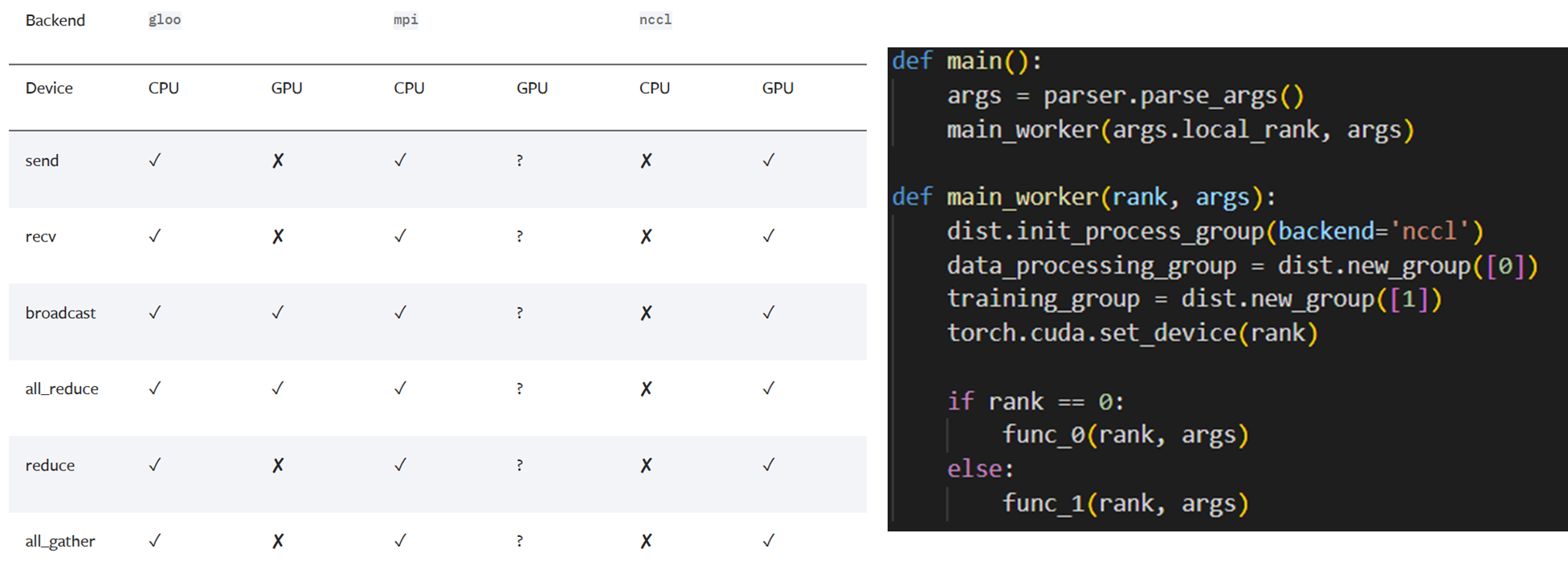Click all_gather row's gloo GPU cross
Image resolution: width=1568 pixels, height=578 pixels.
(x=278, y=541)
